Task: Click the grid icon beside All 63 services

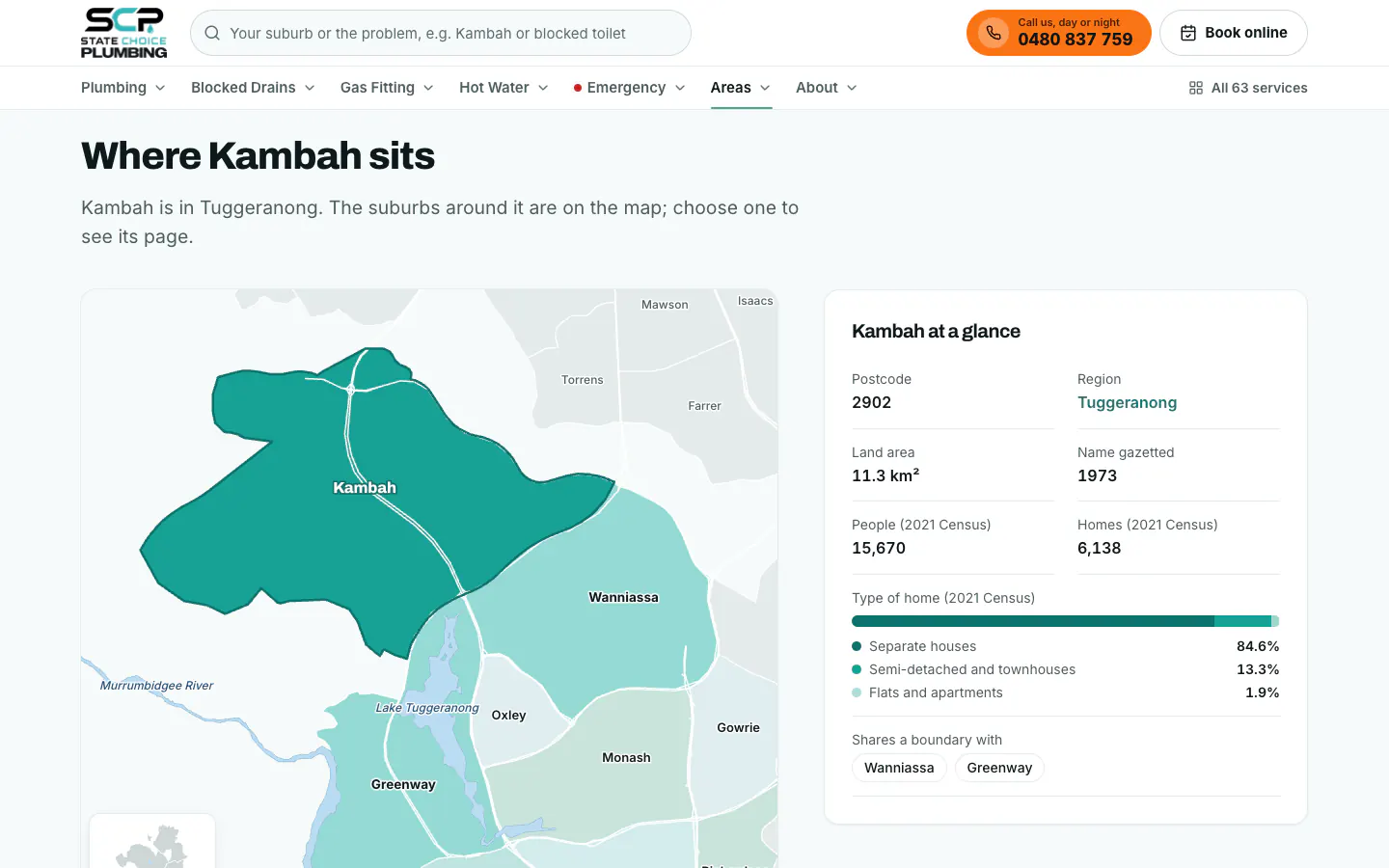Action: [1196, 88]
